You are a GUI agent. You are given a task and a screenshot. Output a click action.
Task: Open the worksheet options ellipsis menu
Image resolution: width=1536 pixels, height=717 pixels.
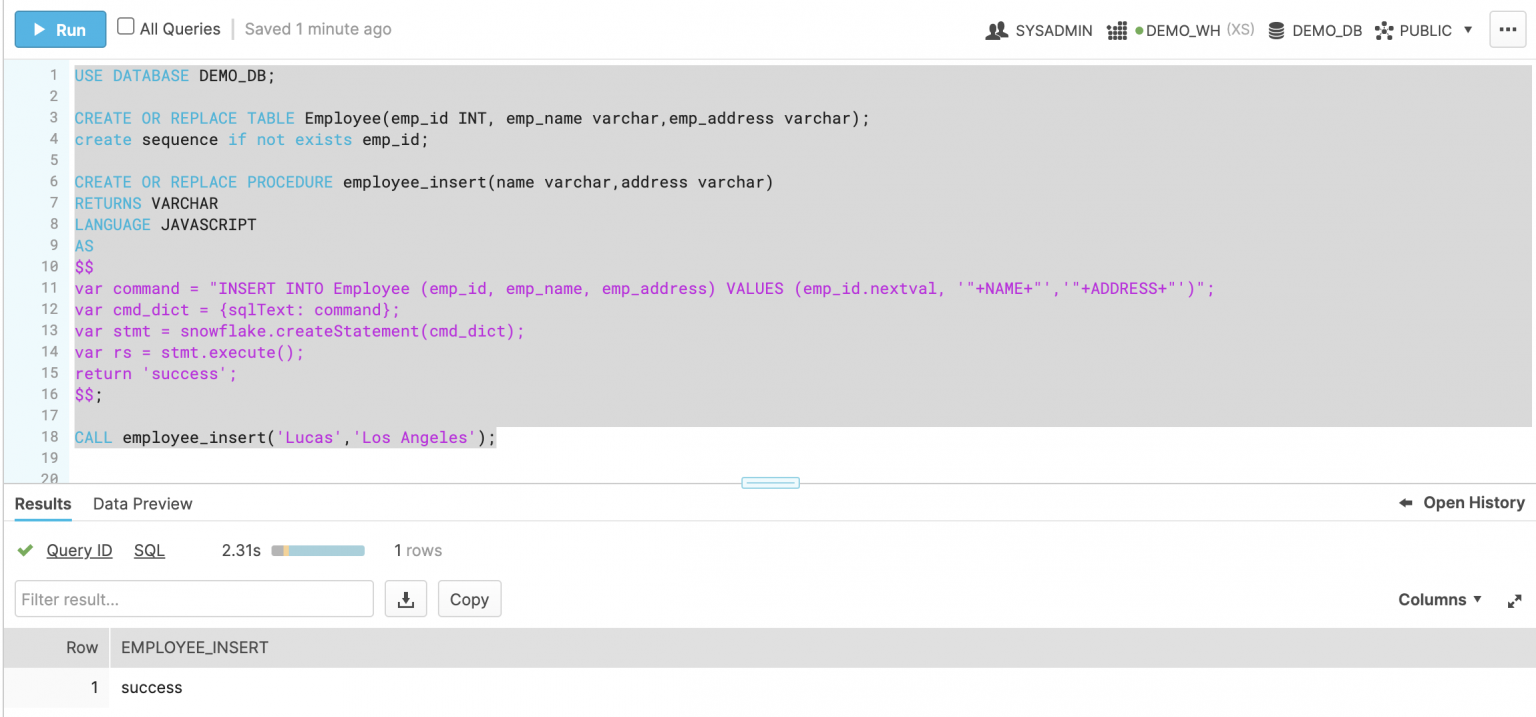point(1507,29)
